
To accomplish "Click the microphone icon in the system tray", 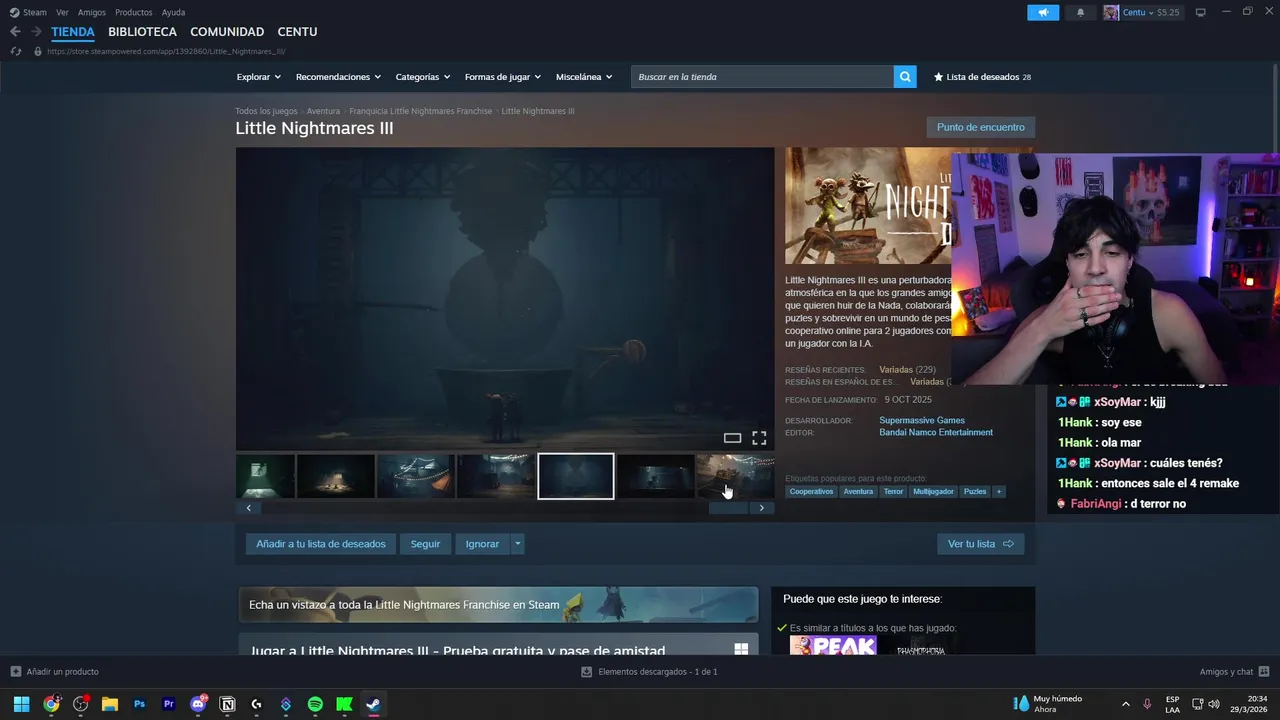I will coord(1147,704).
